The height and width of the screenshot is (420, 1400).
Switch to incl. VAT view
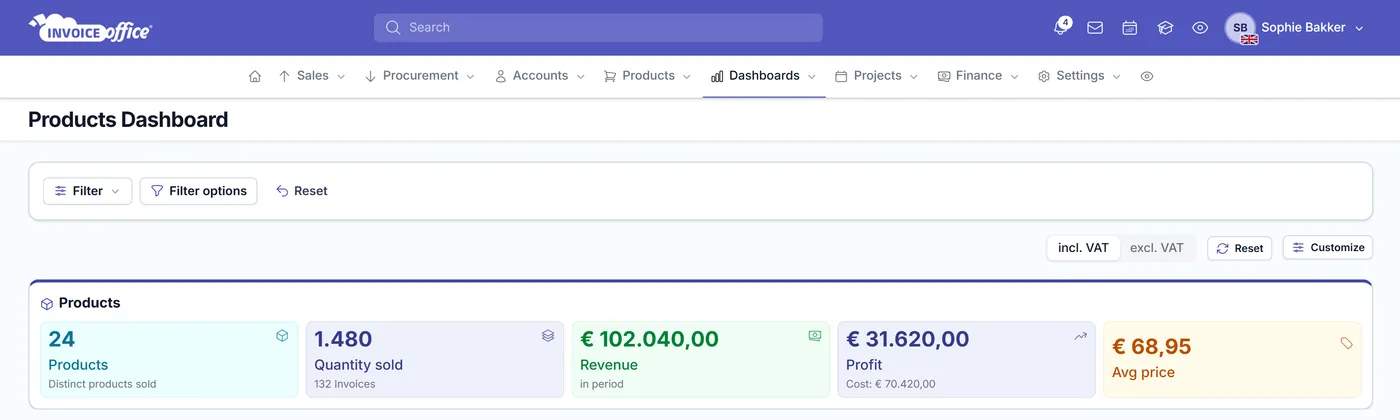tap(1083, 248)
